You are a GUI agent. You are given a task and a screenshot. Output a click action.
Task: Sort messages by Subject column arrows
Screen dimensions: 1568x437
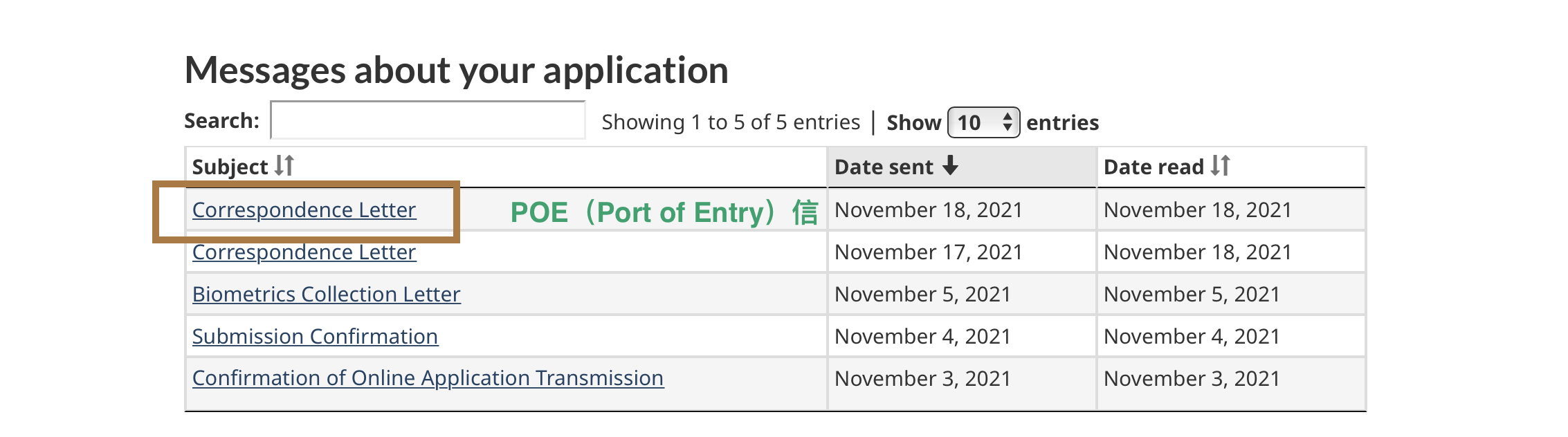[x=284, y=166]
